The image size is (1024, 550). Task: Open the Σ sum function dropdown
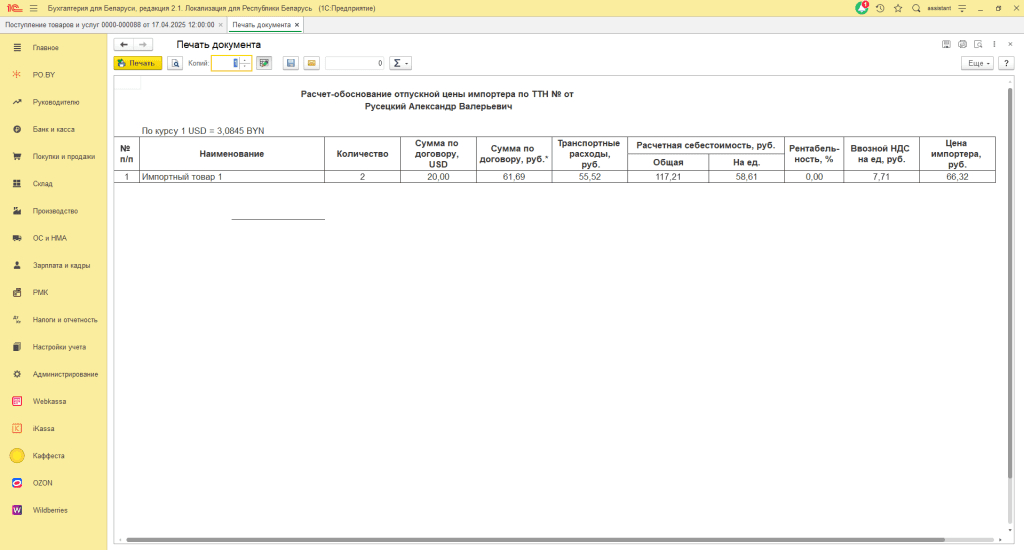tap(400, 63)
